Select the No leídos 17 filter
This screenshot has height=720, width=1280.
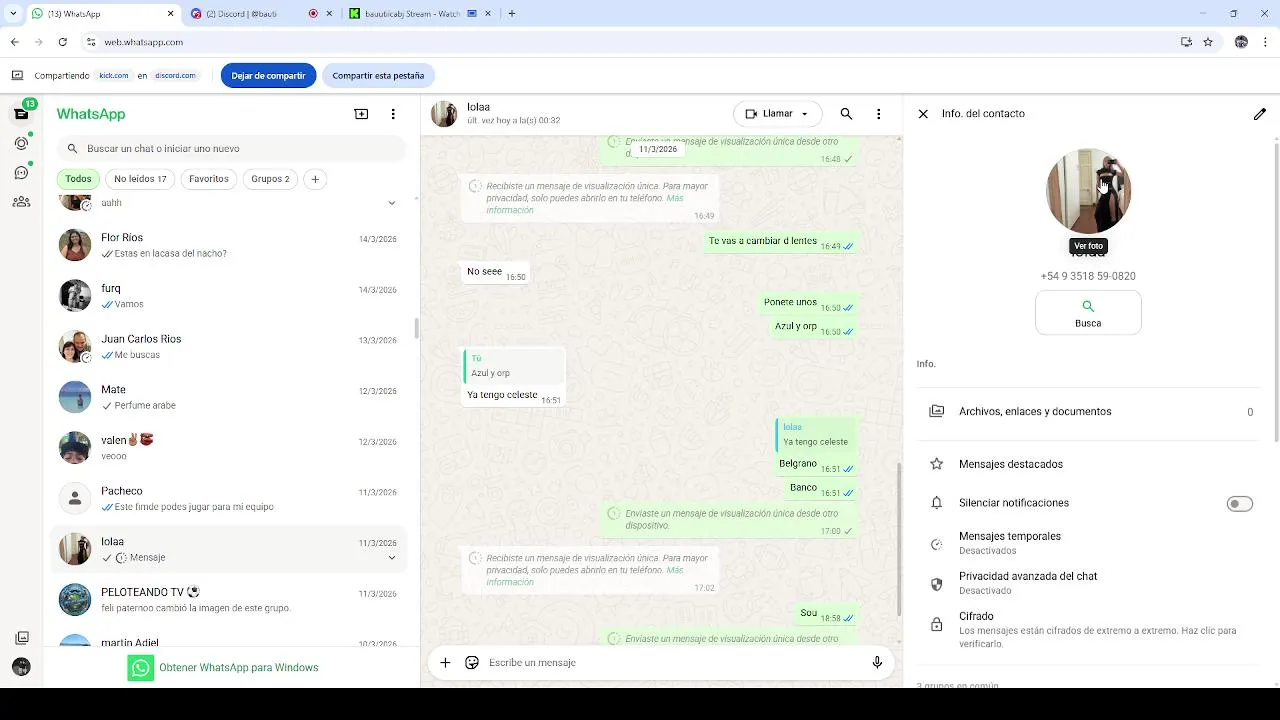pyautogui.click(x=140, y=179)
